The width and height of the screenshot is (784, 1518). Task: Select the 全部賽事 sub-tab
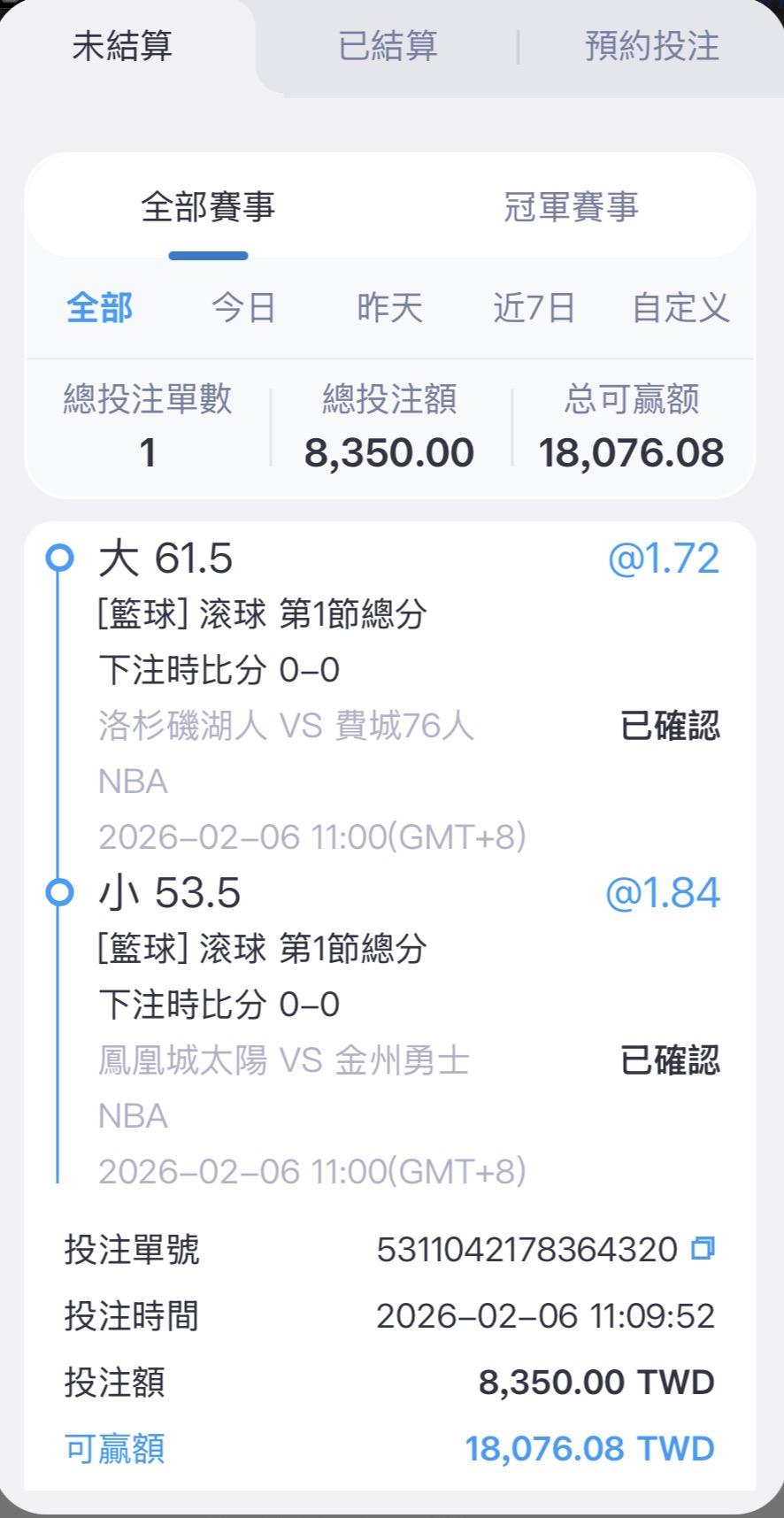click(x=208, y=207)
